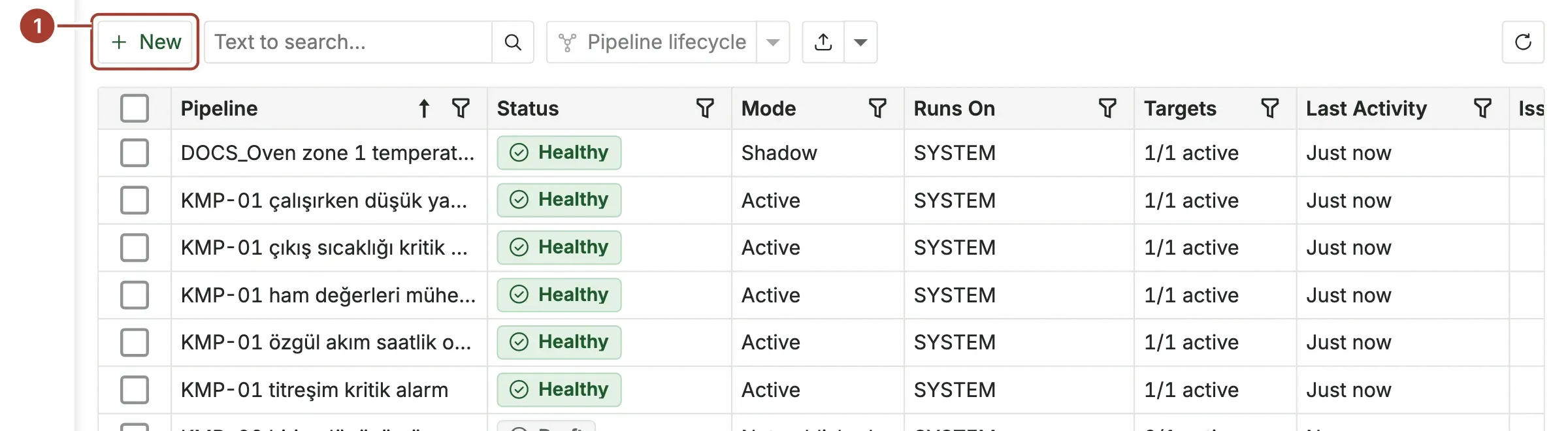This screenshot has width=1568, height=431.
Task: Click the Status column header
Action: pos(528,108)
